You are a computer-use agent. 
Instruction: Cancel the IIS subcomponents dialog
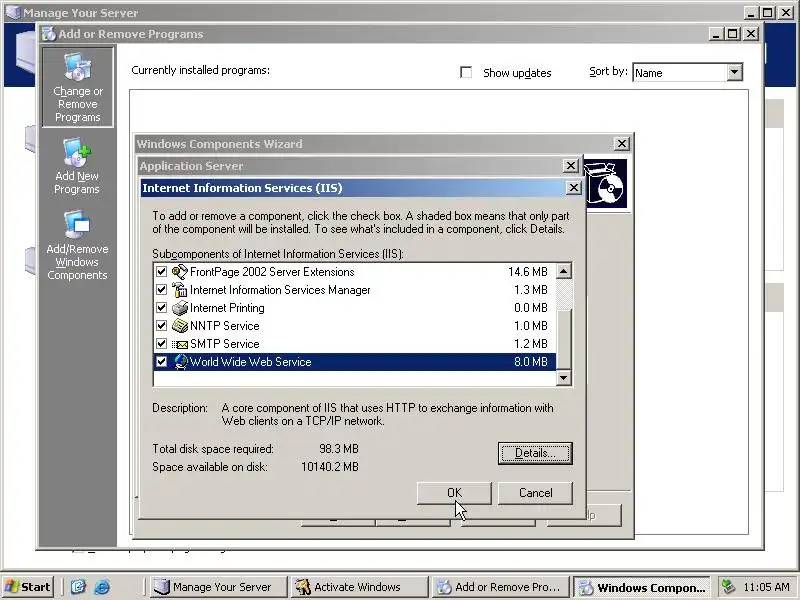tap(535, 493)
